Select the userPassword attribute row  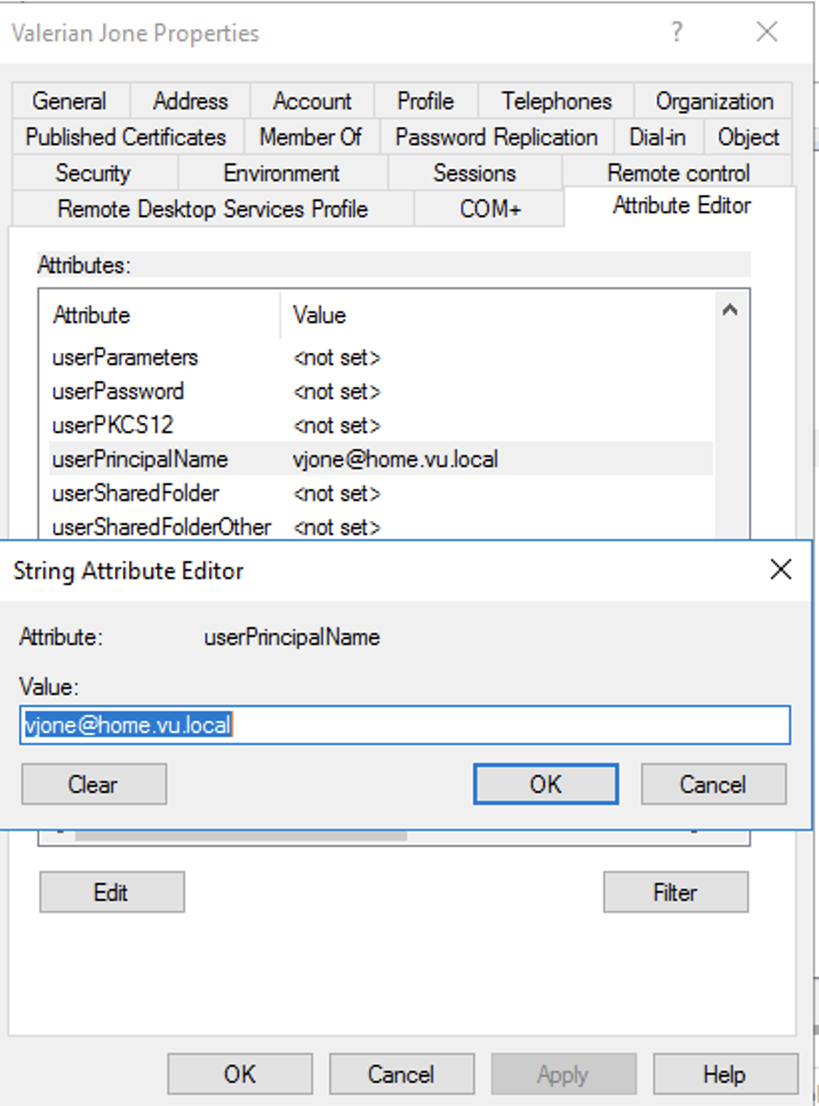tap(118, 391)
